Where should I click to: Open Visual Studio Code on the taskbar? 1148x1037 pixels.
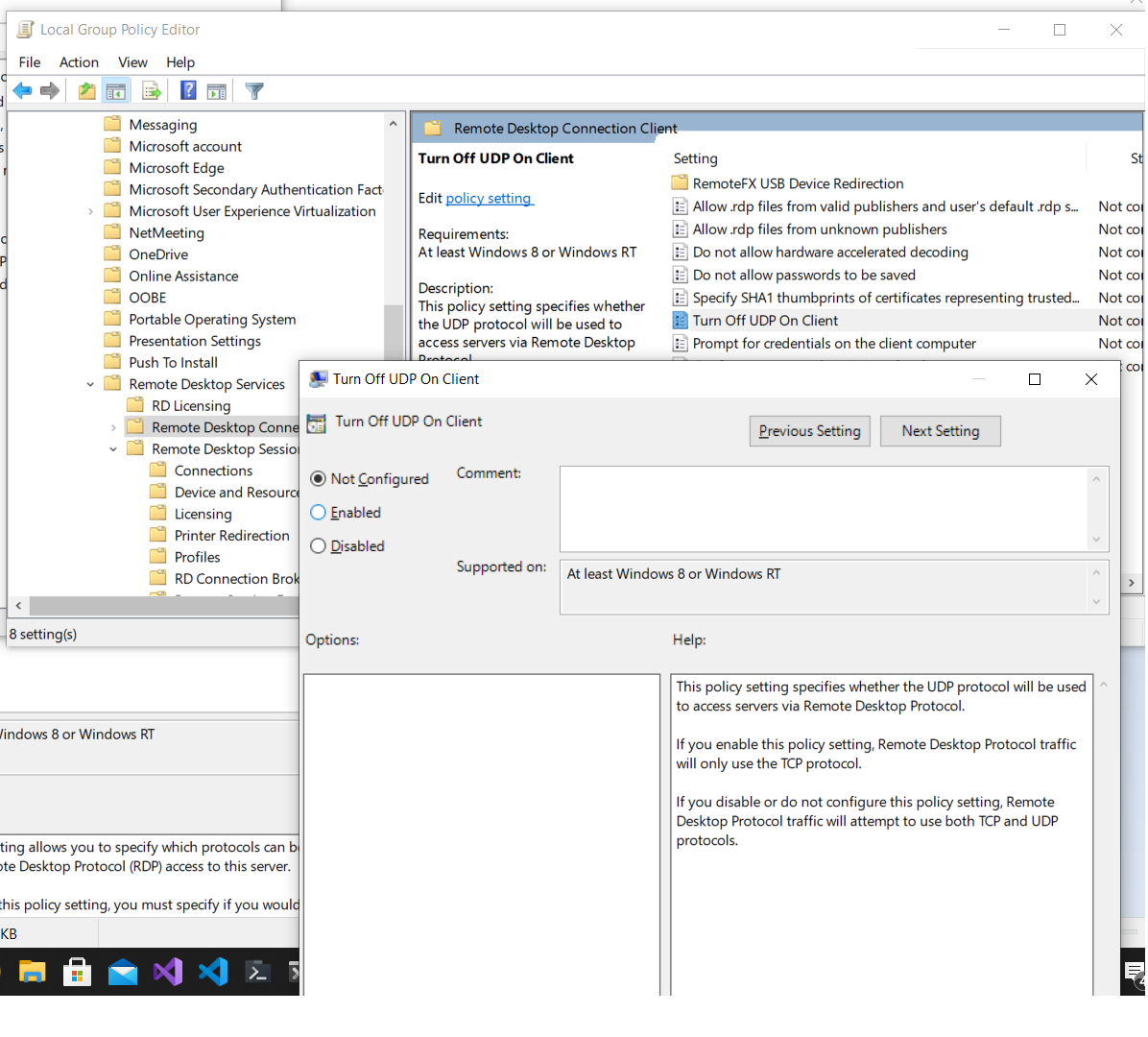coord(213,972)
